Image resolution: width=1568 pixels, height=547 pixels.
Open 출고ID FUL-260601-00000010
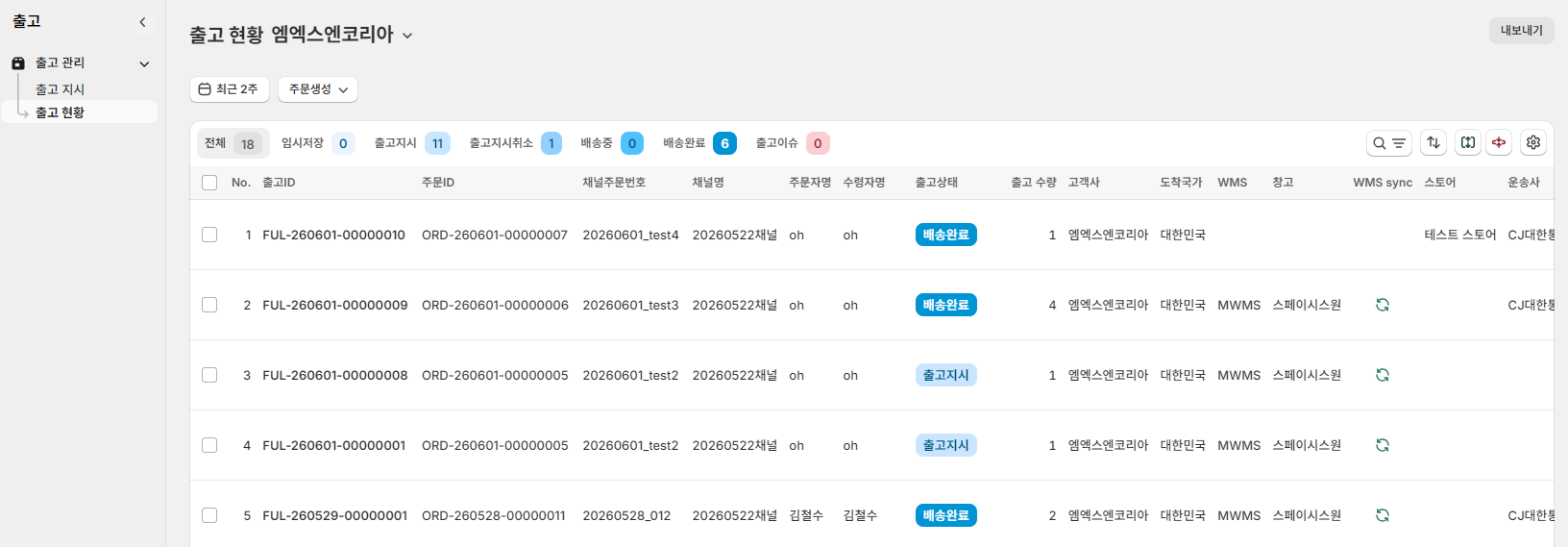click(333, 235)
